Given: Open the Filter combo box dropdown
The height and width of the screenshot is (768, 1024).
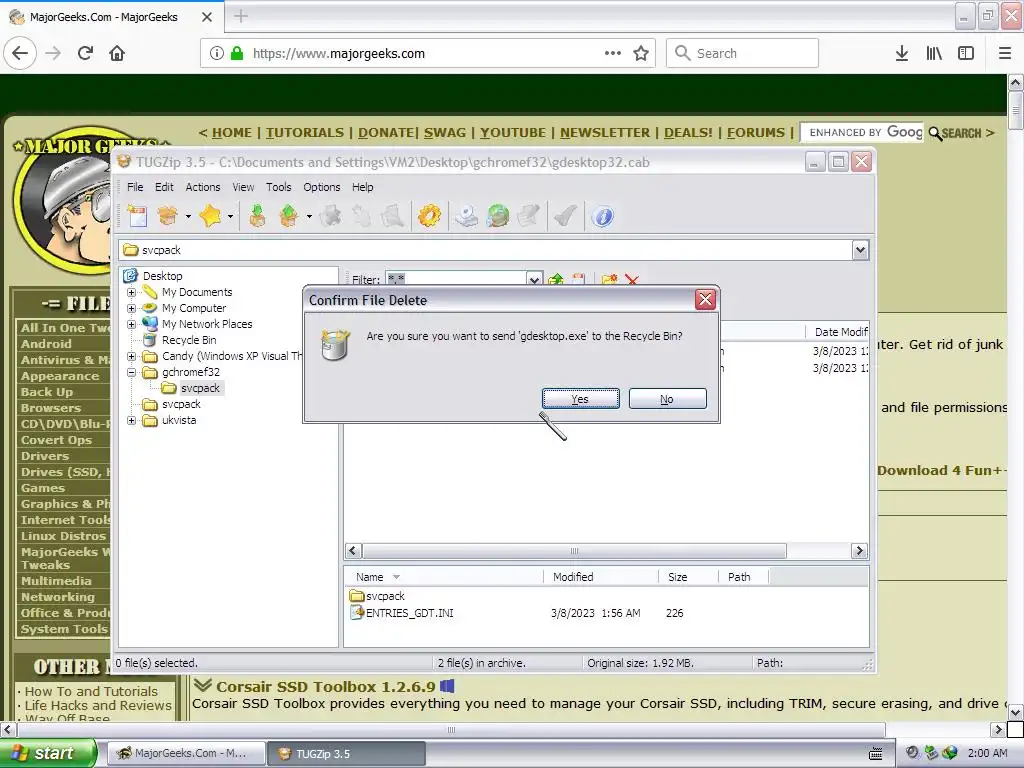Looking at the screenshot, I should (535, 280).
